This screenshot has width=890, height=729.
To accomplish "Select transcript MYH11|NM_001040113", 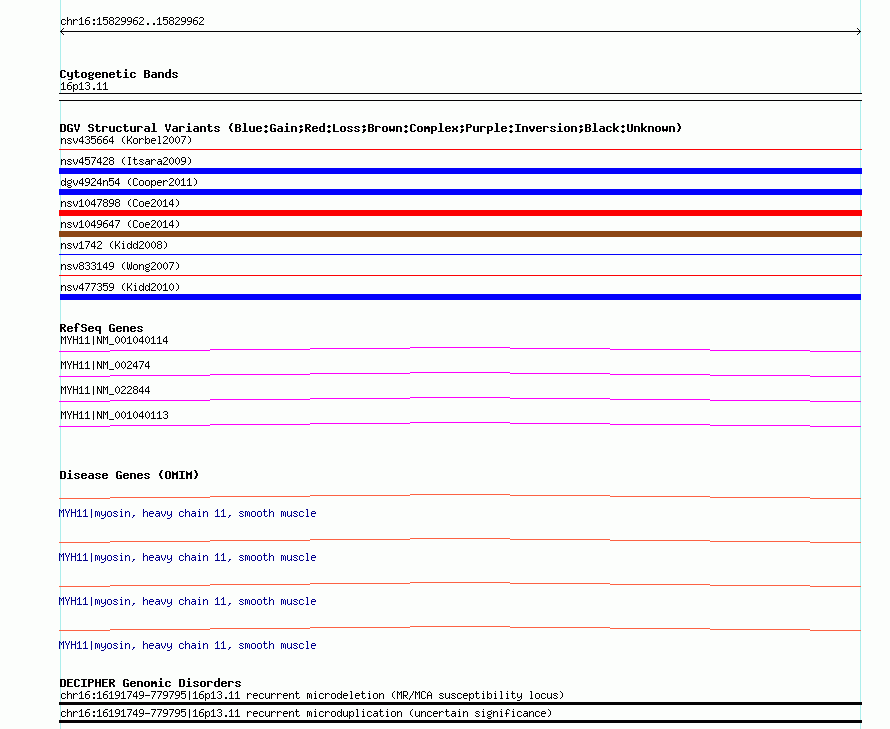I will tap(114, 415).
